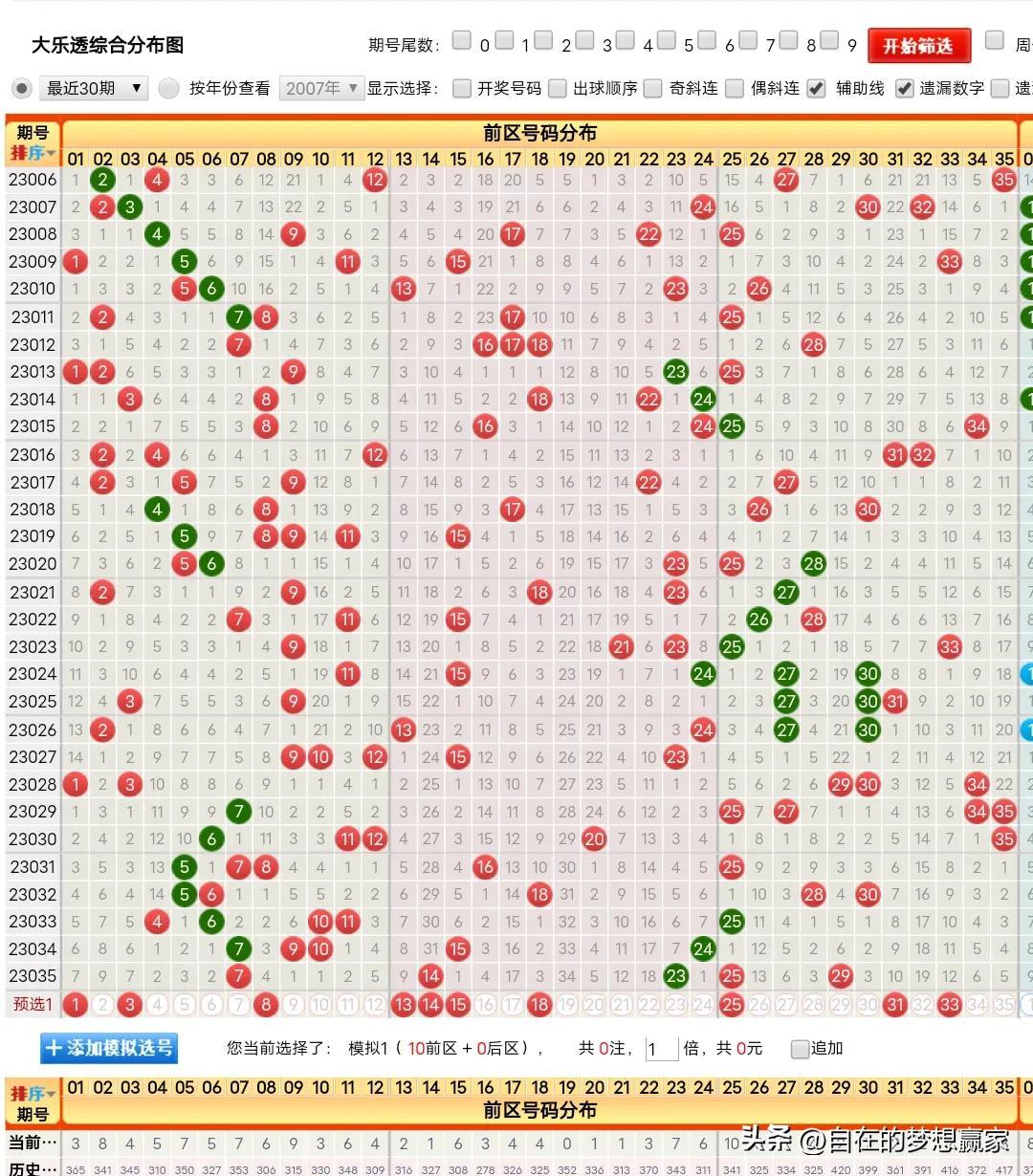
Task: Click the red 开始筛选 button
Action: 918,46
